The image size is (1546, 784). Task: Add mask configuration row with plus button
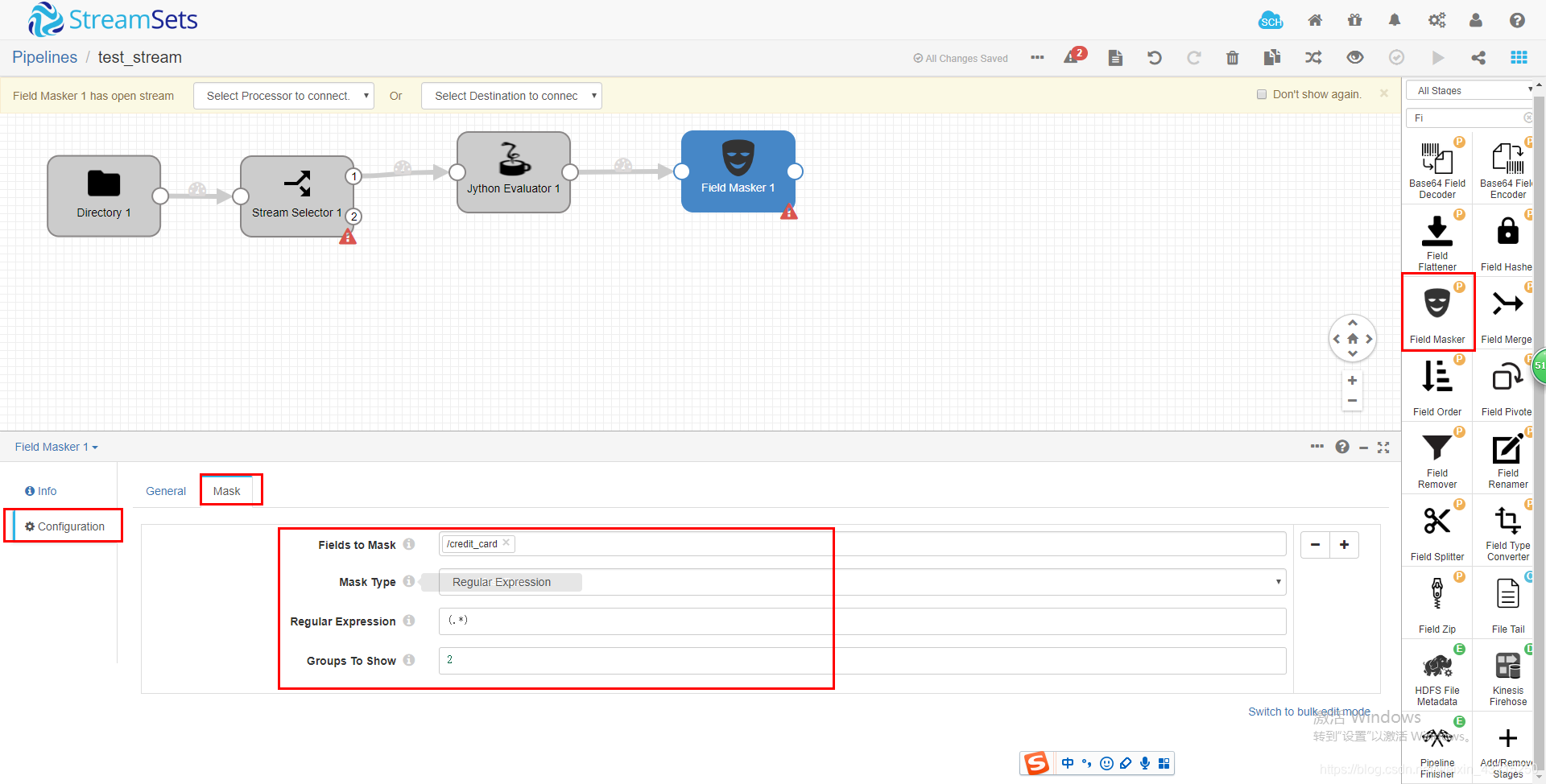(x=1344, y=545)
